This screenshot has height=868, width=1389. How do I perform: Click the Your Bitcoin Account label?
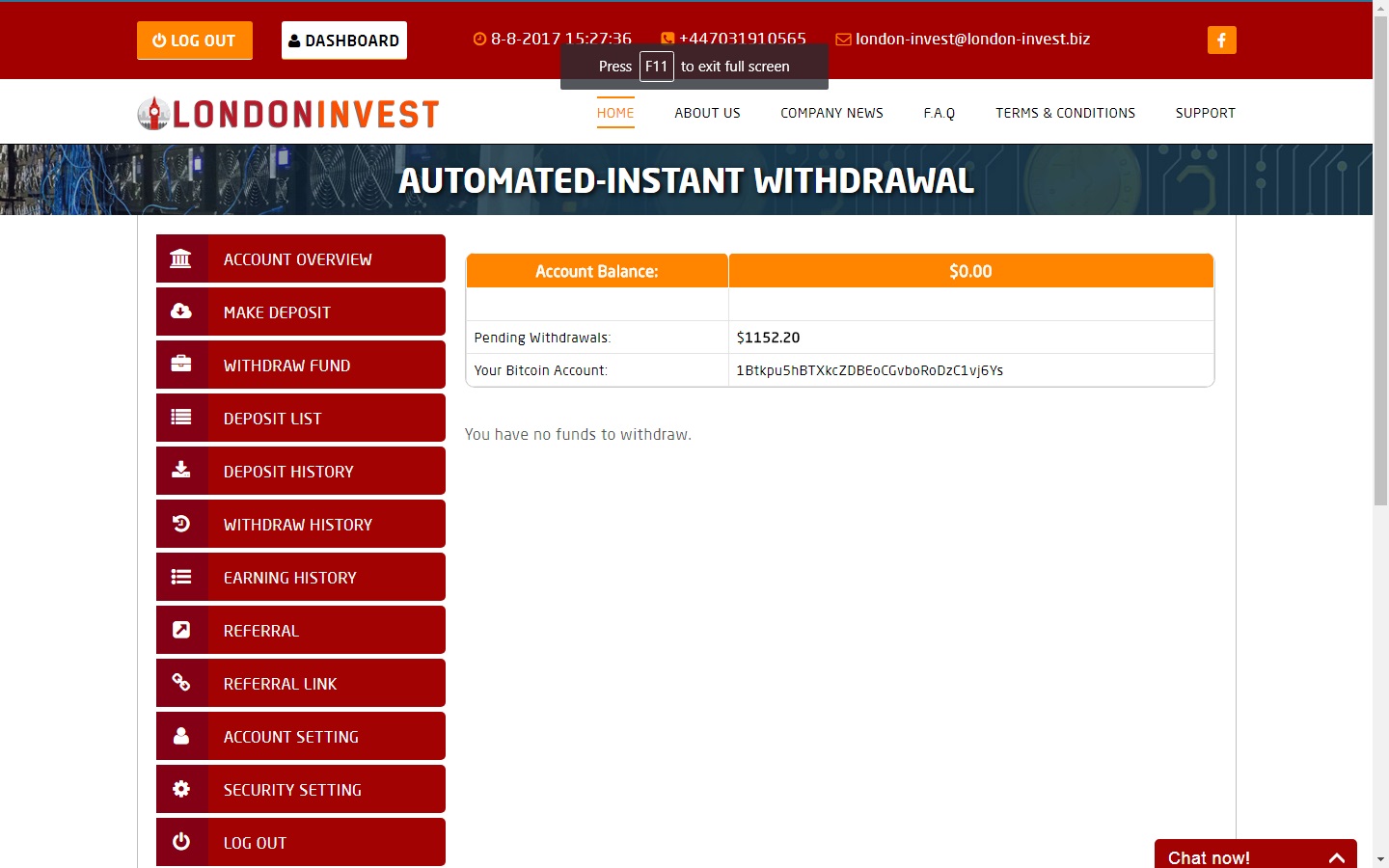point(540,370)
